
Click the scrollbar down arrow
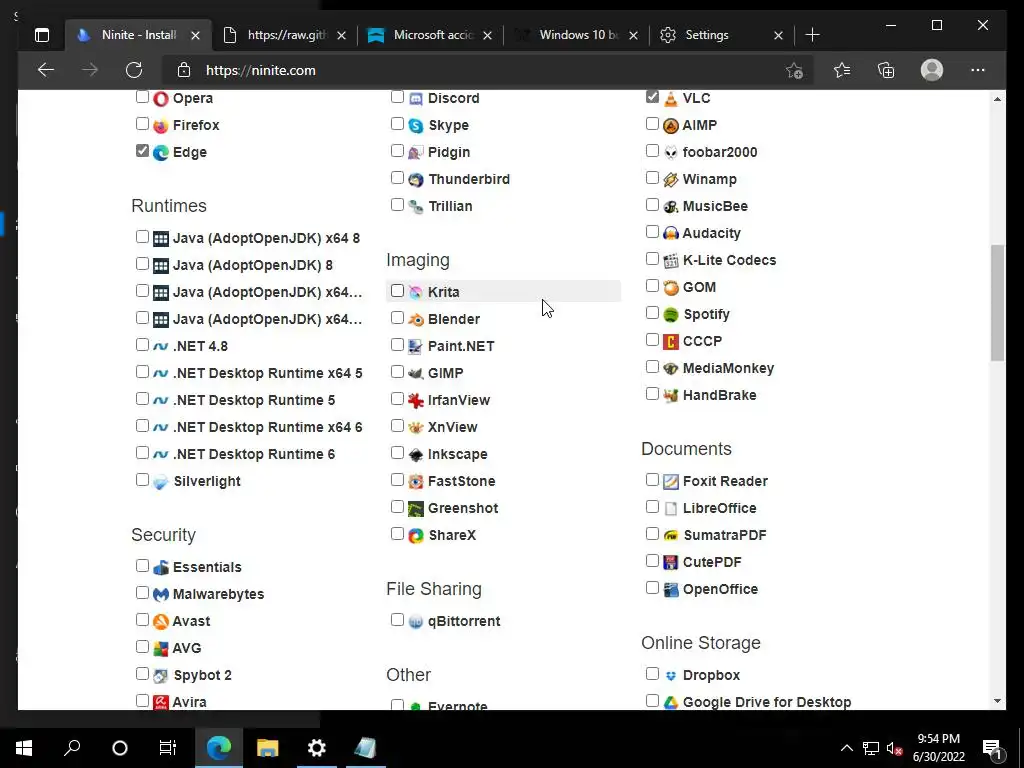pyautogui.click(x=997, y=701)
